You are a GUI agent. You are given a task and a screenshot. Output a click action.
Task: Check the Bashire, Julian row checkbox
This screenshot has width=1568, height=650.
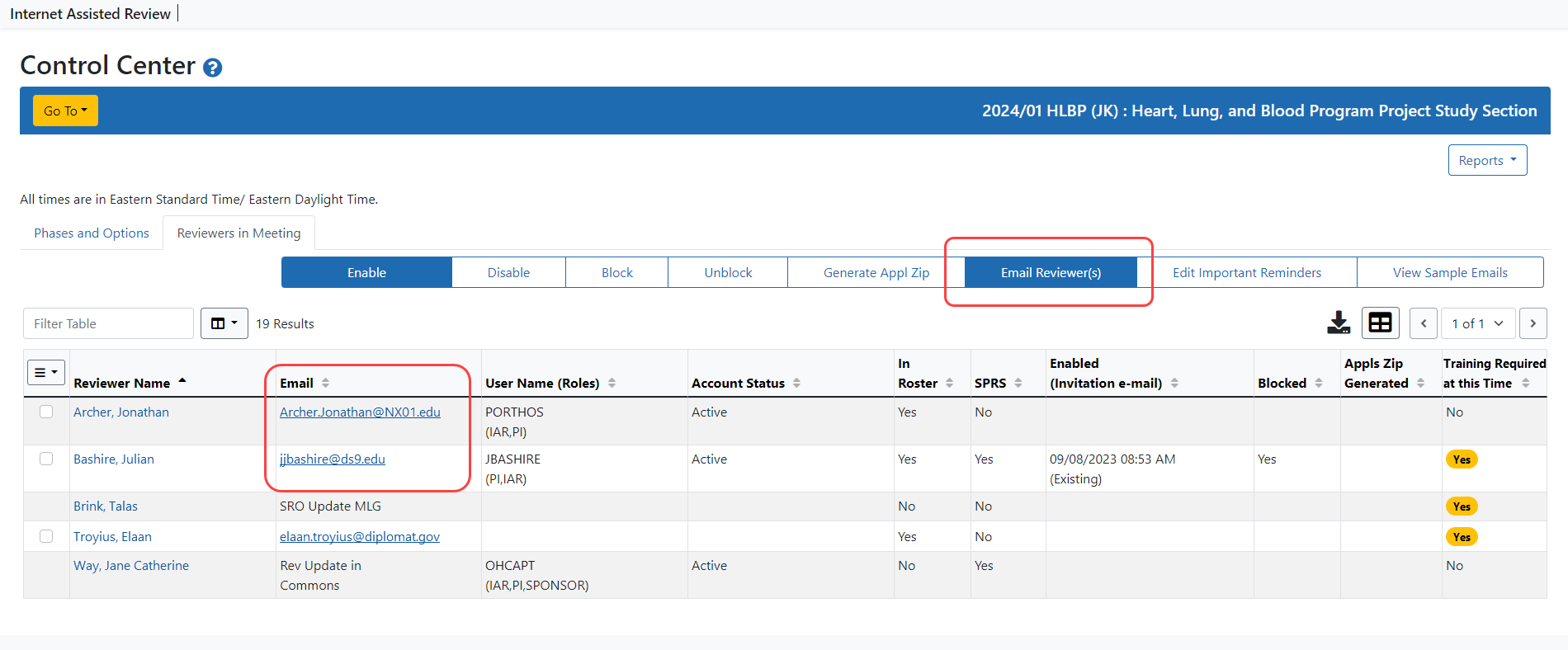click(x=46, y=459)
